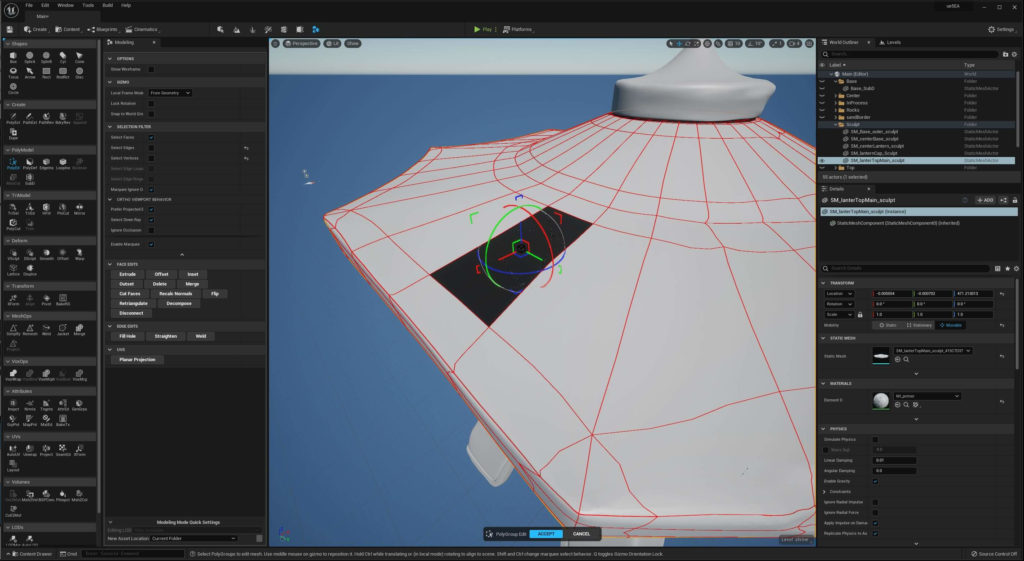
Task: Toggle the Select Edges checkbox
Action: (152, 148)
